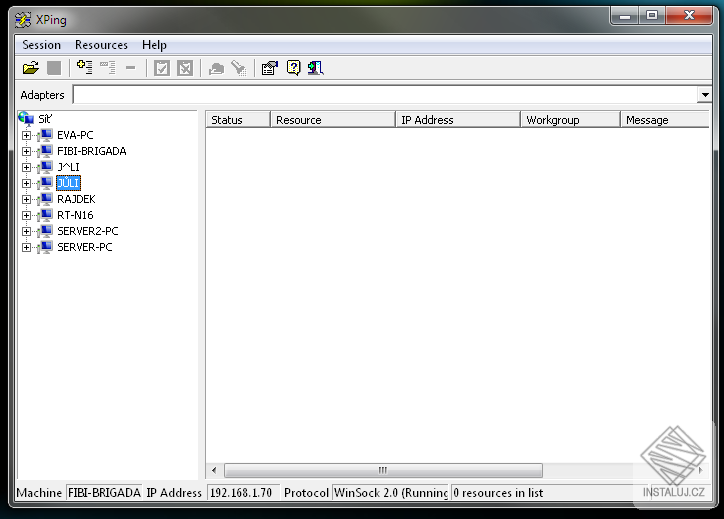Open the Adapters dropdown arrow
The width and height of the screenshot is (724, 519).
pos(705,95)
